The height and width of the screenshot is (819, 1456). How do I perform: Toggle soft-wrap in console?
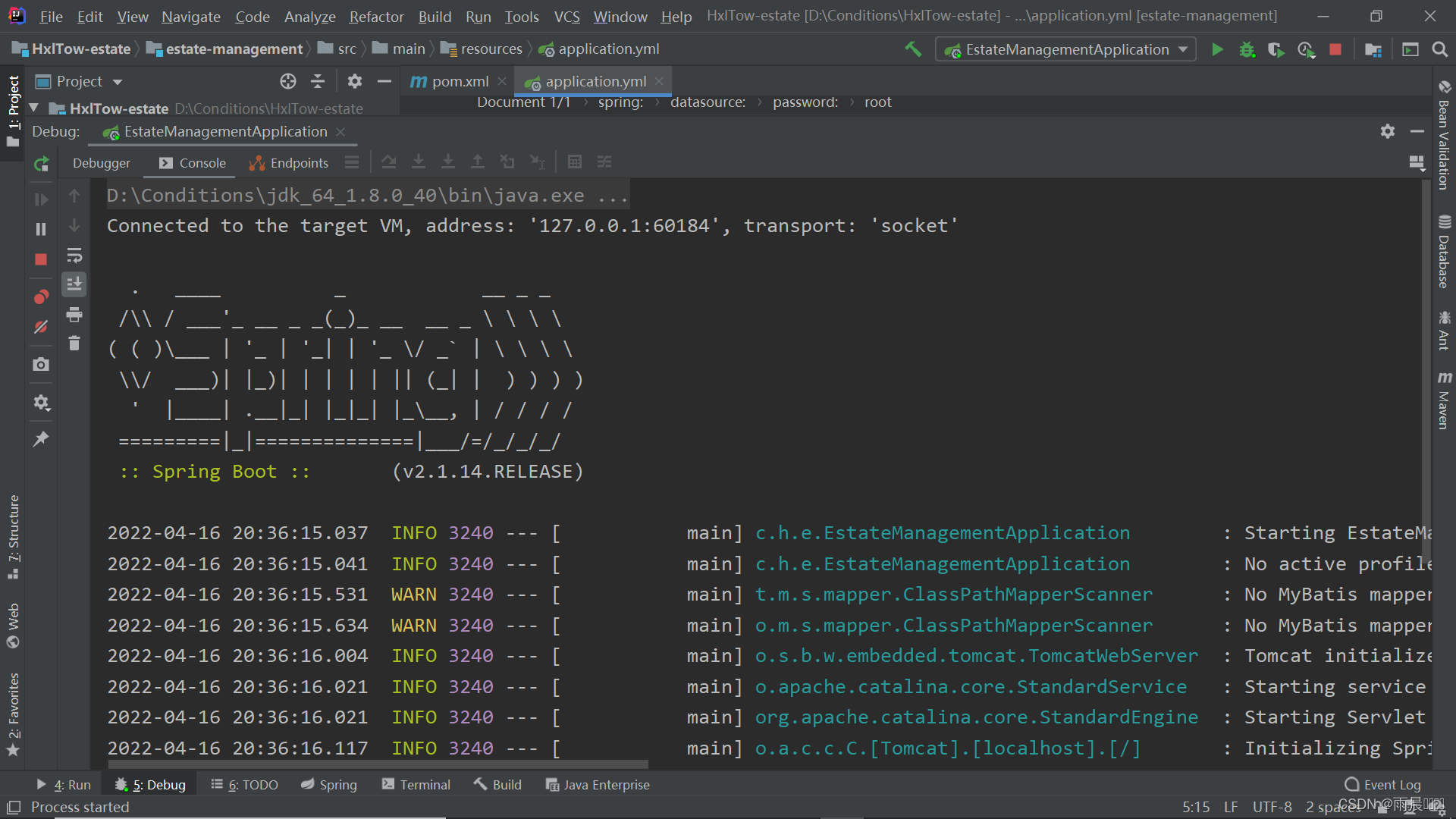[x=74, y=256]
